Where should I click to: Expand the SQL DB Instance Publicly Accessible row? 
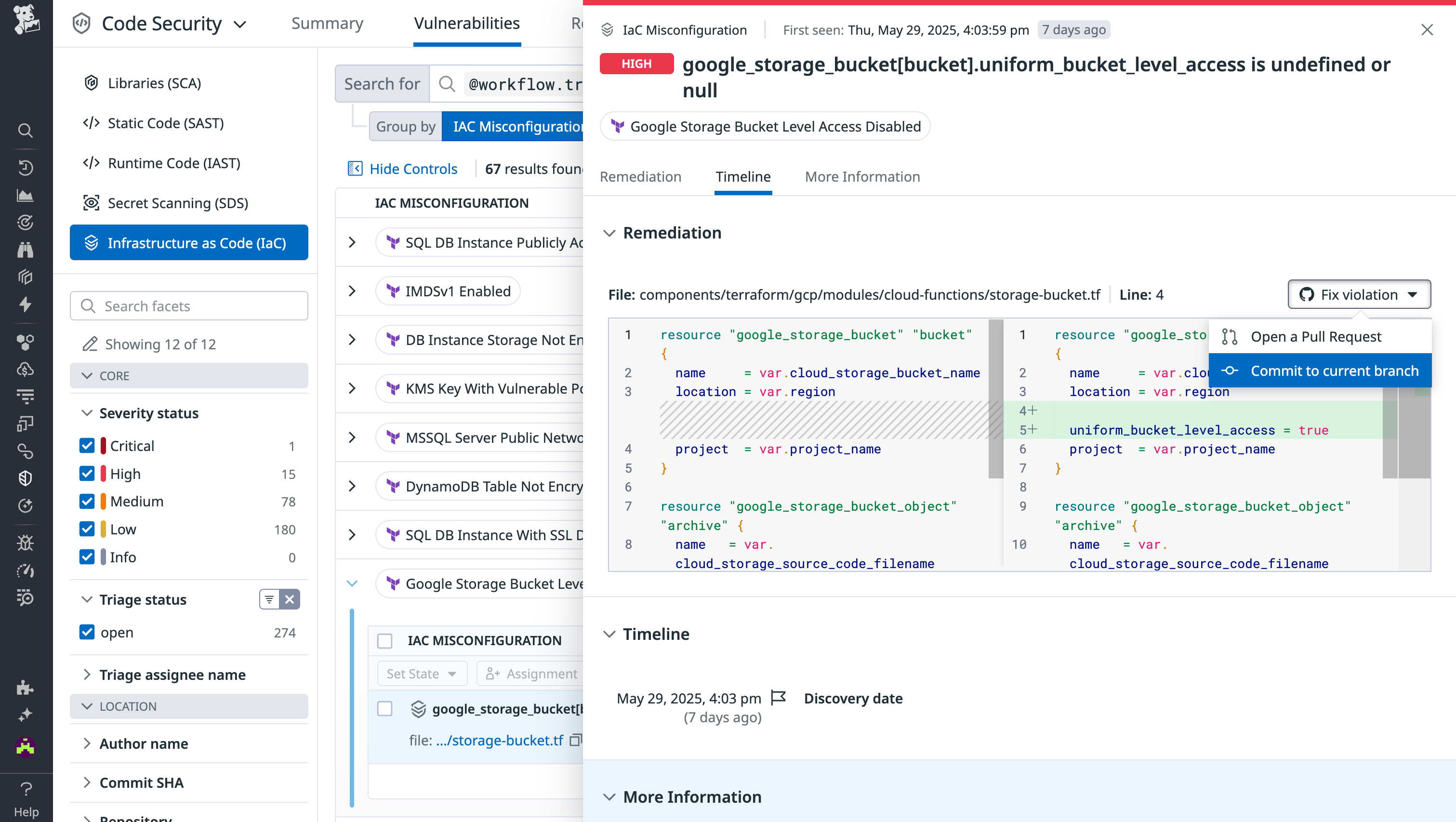click(353, 242)
